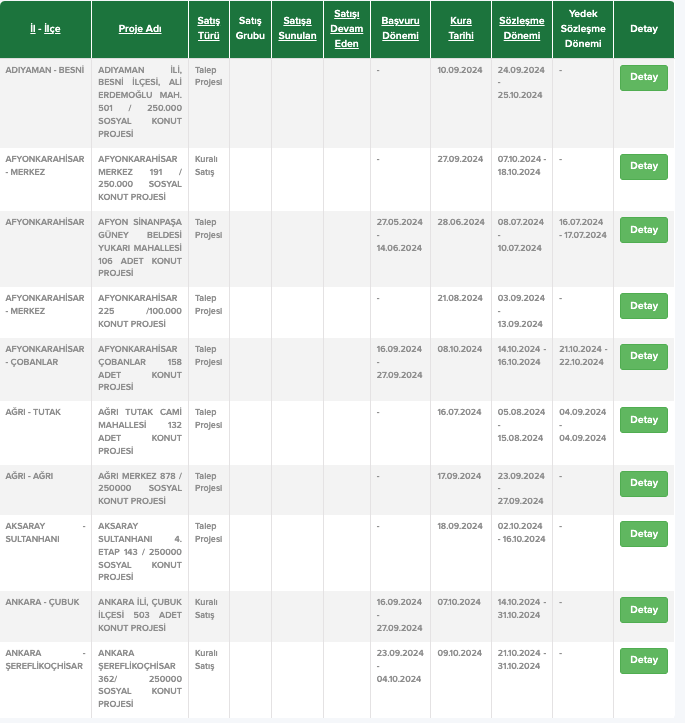Screen dimensions: 685x723
Task: Open Detay for Ağrı - Tutak project
Action: (x=644, y=420)
